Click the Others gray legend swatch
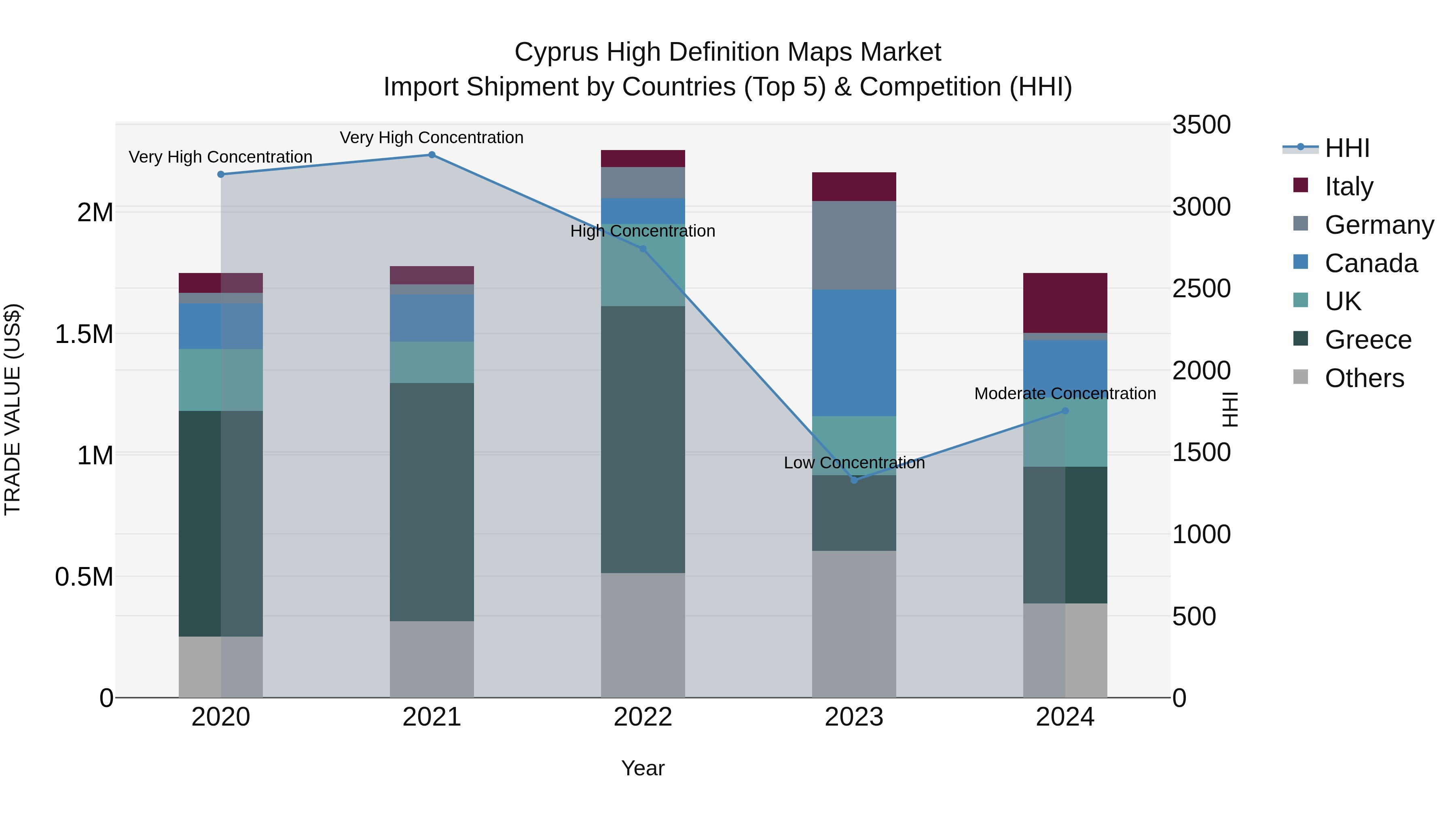Viewport: 1456px width, 819px height. click(1301, 377)
